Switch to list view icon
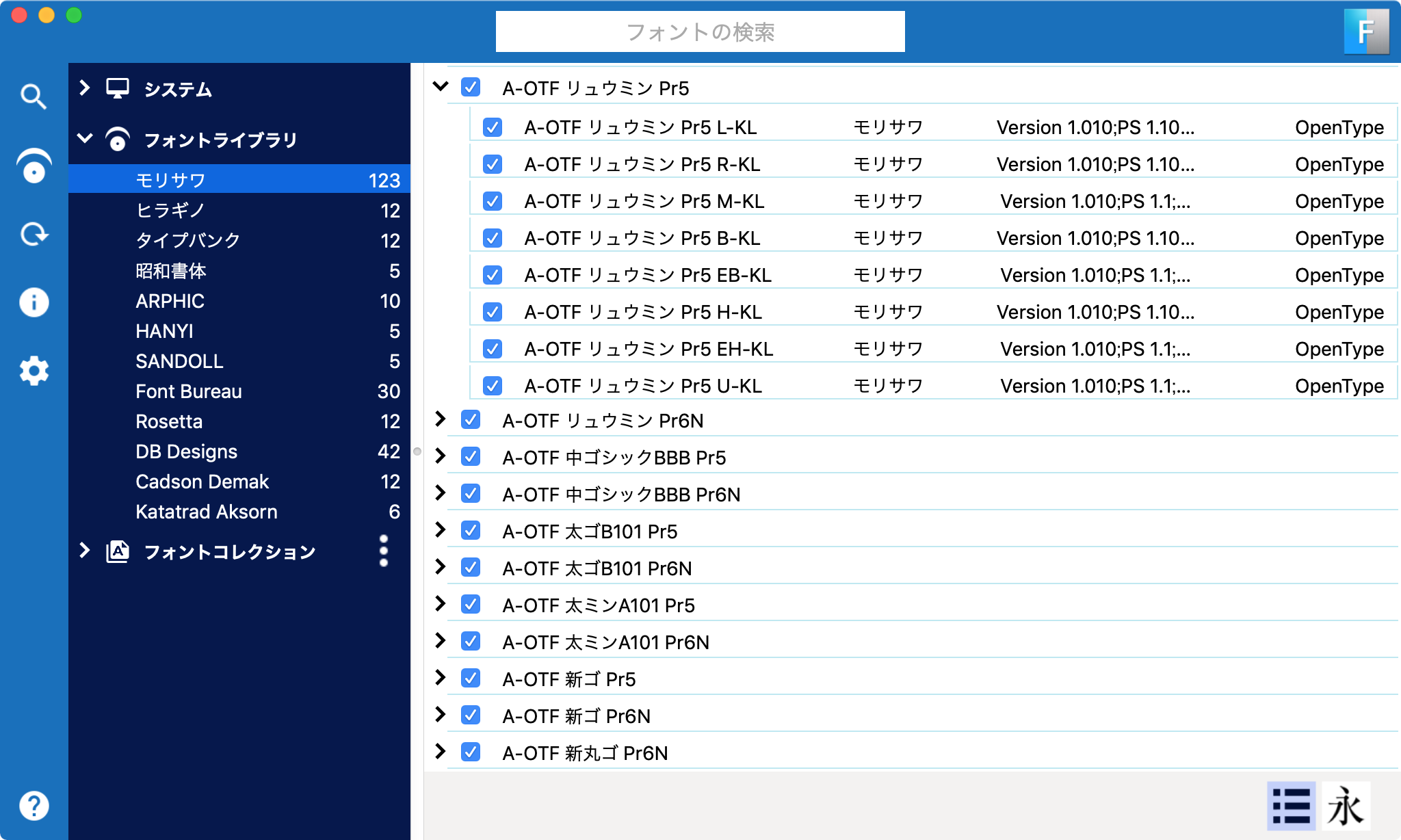Screen dimensions: 1401x840 [x=1291, y=806]
